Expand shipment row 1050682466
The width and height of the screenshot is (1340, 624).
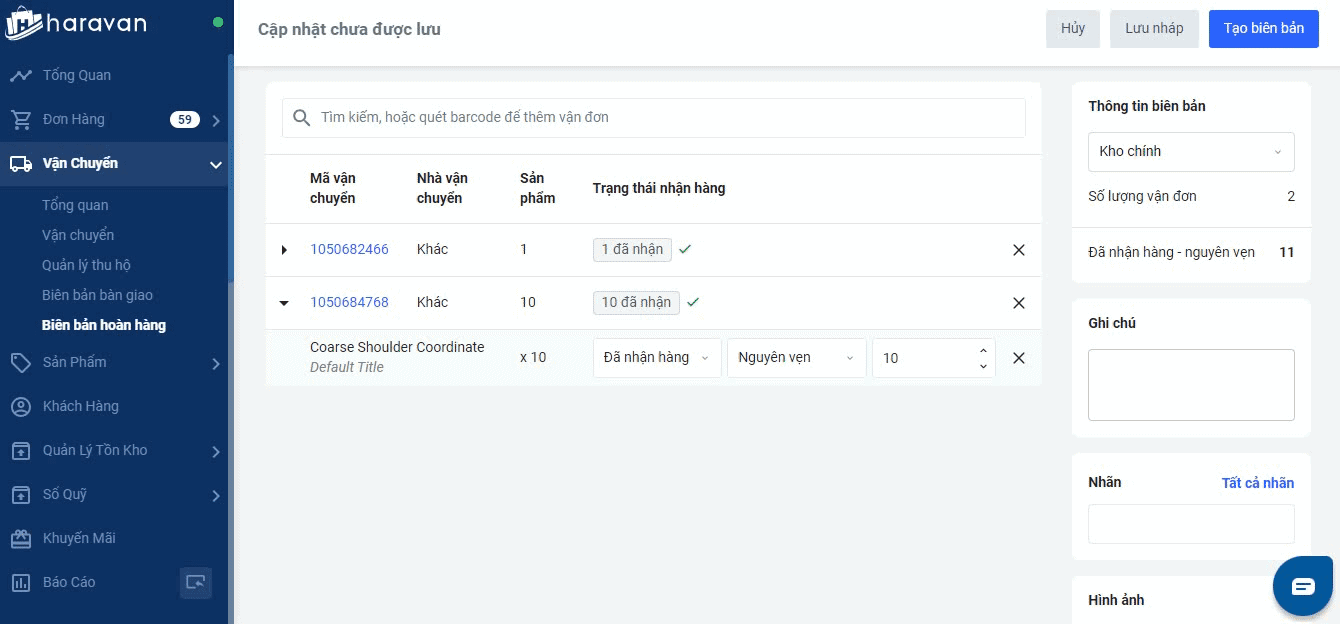coord(284,250)
